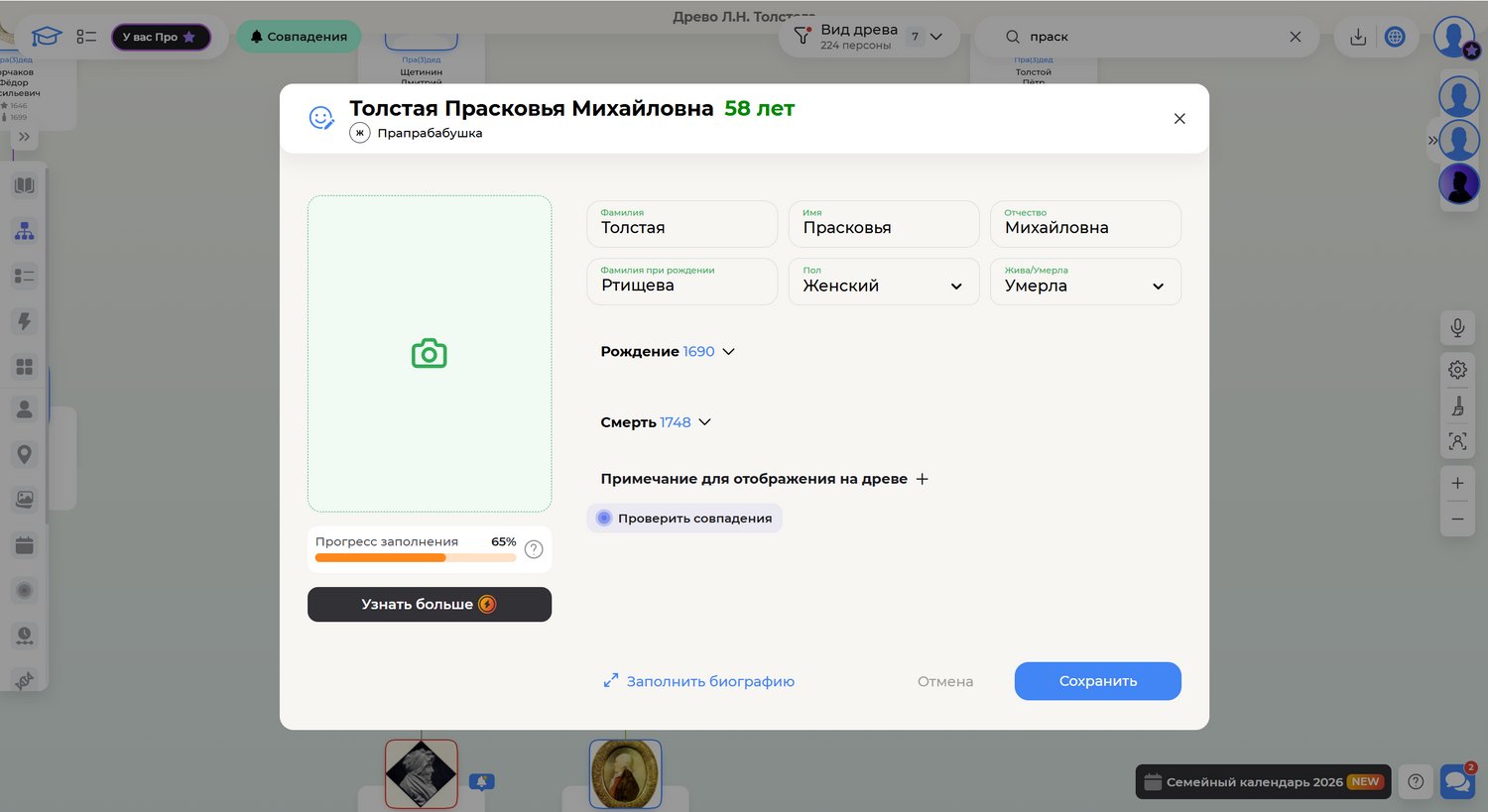The width and height of the screenshot is (1488, 812).
Task: Open the chat messages icon
Action: [x=1457, y=781]
